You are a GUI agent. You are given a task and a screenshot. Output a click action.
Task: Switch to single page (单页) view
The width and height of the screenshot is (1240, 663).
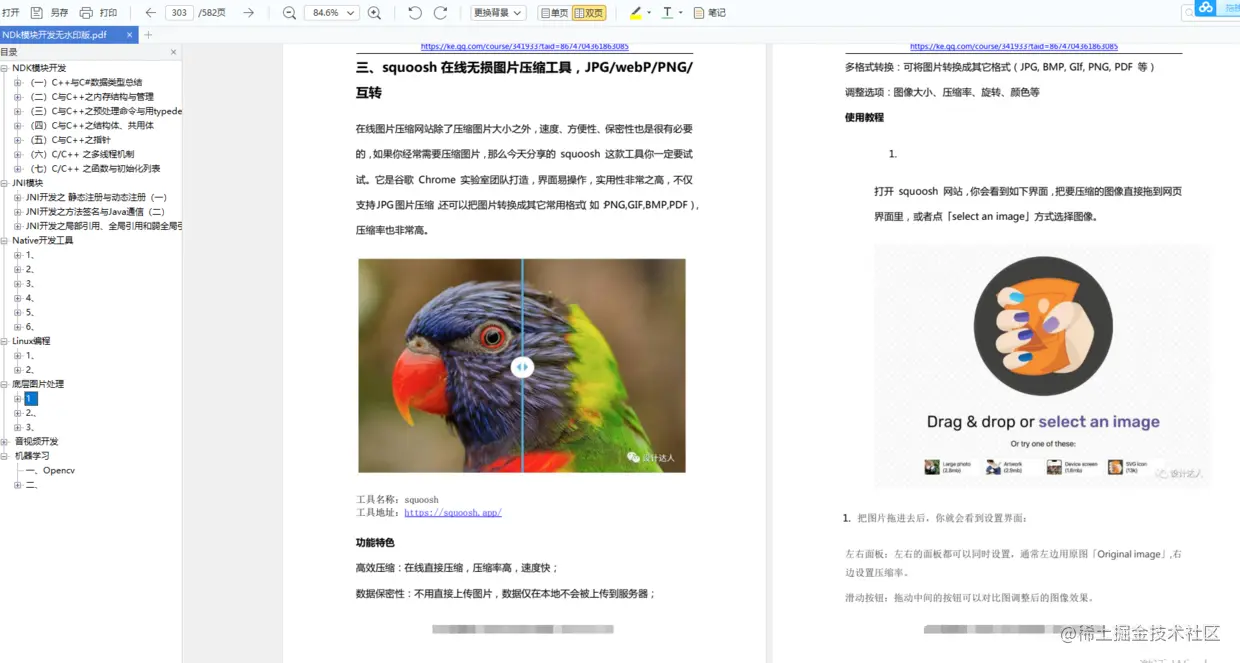[554, 13]
